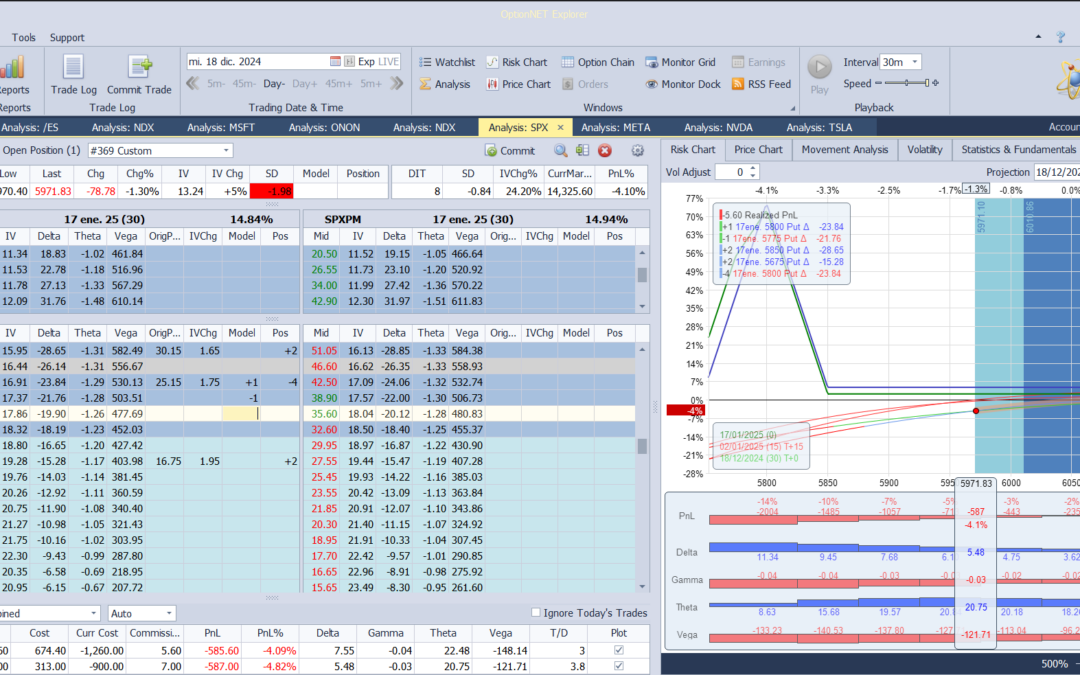Open the Reports bar chart icon
1080x675 pixels.
12,68
